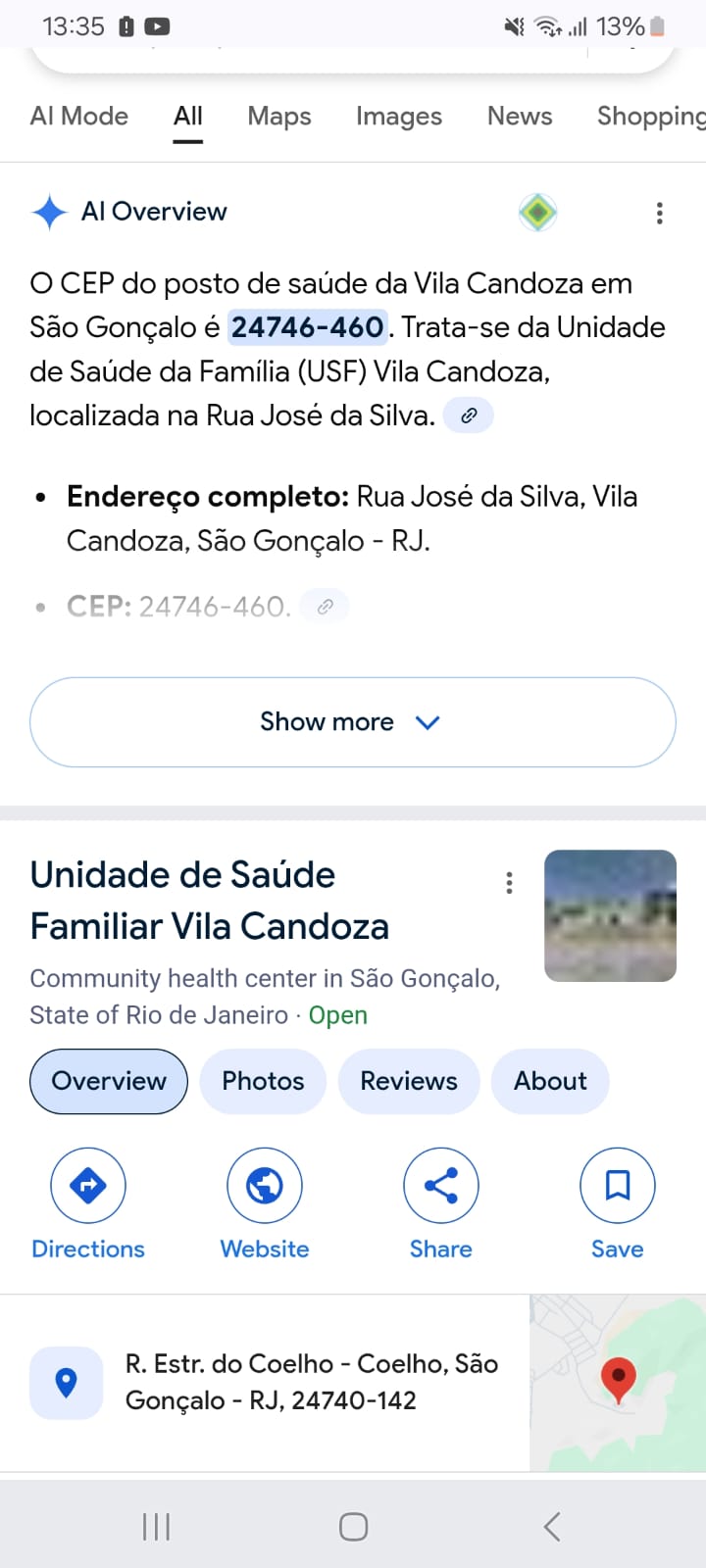The height and width of the screenshot is (1568, 706).
Task: Click the green diamond icon in AI Overview
Action: pos(538,212)
